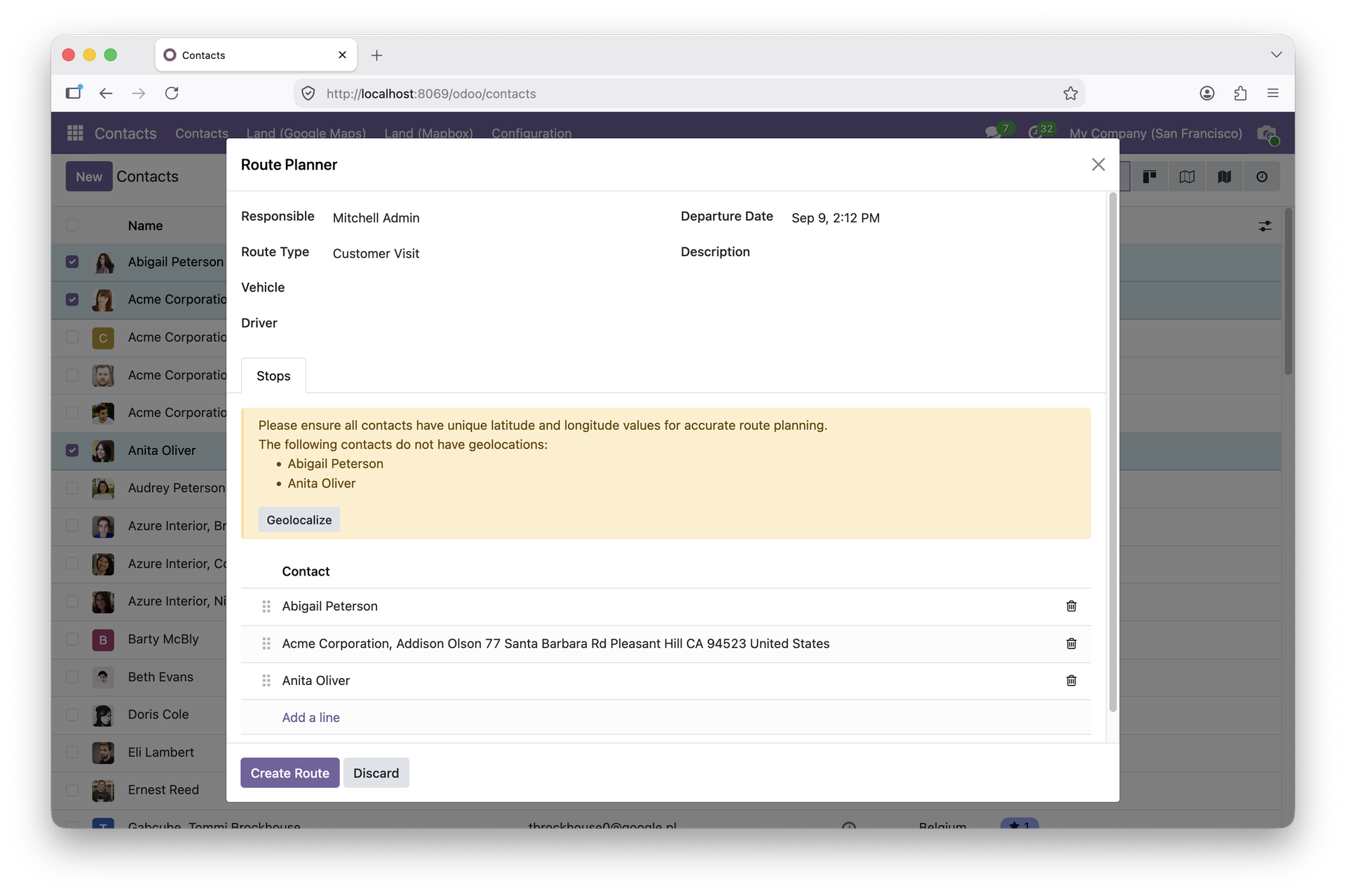Open browser extensions icon
Screen dimensions: 1346x896
point(1240,93)
